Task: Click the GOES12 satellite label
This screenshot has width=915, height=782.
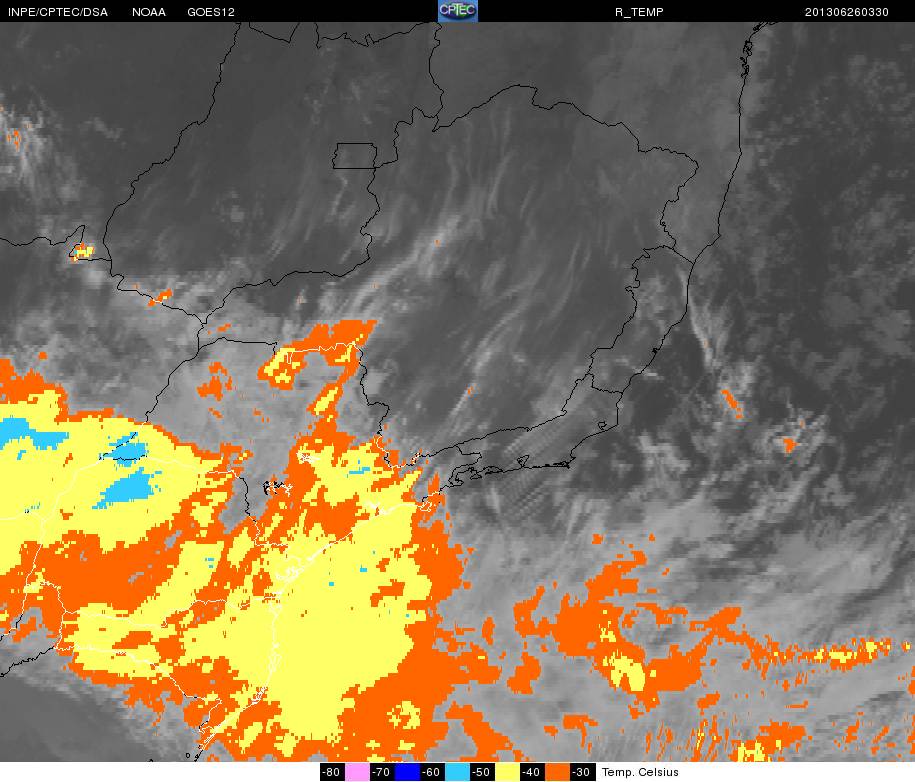Action: [x=212, y=12]
